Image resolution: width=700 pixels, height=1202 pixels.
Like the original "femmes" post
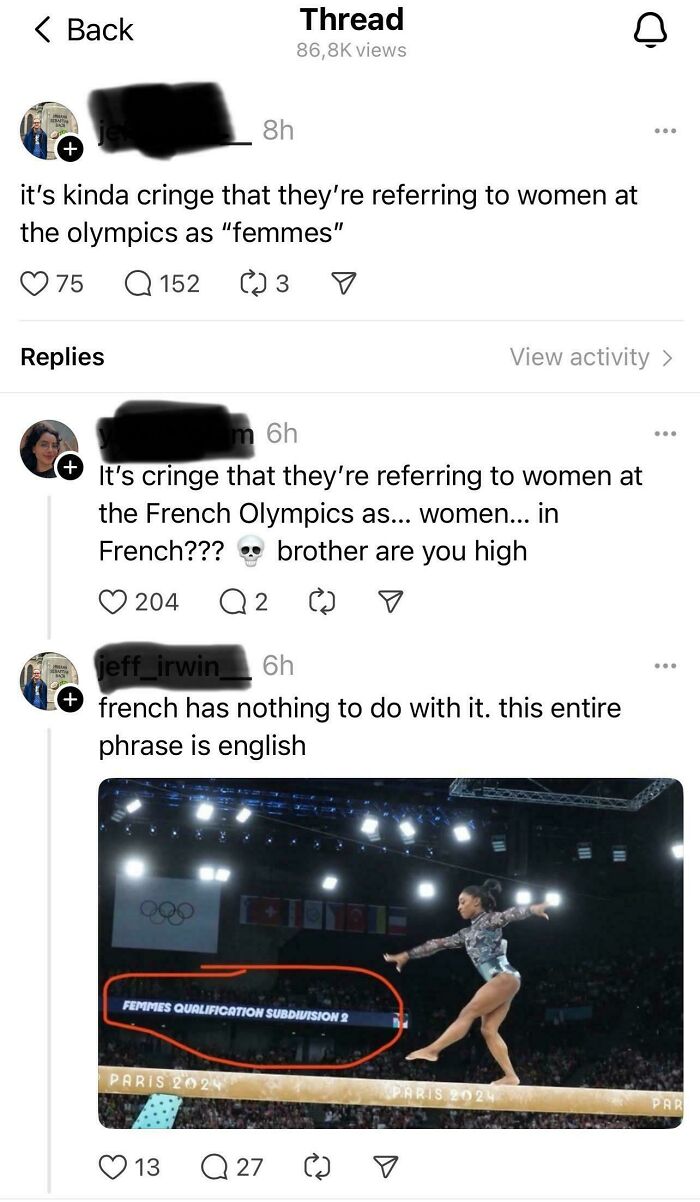coord(35,283)
